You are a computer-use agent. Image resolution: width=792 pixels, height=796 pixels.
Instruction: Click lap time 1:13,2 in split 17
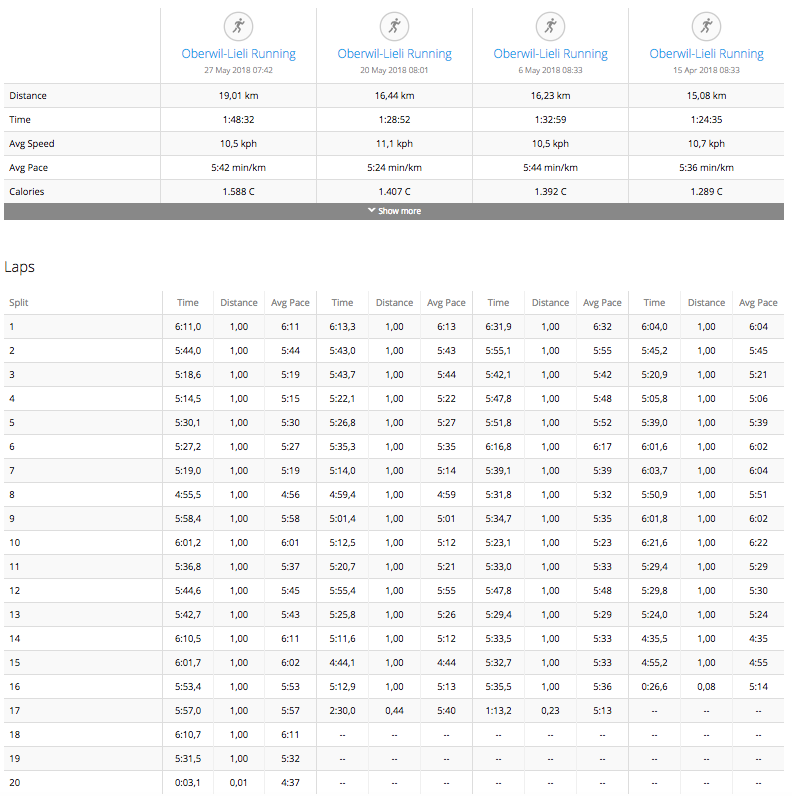[x=498, y=711]
